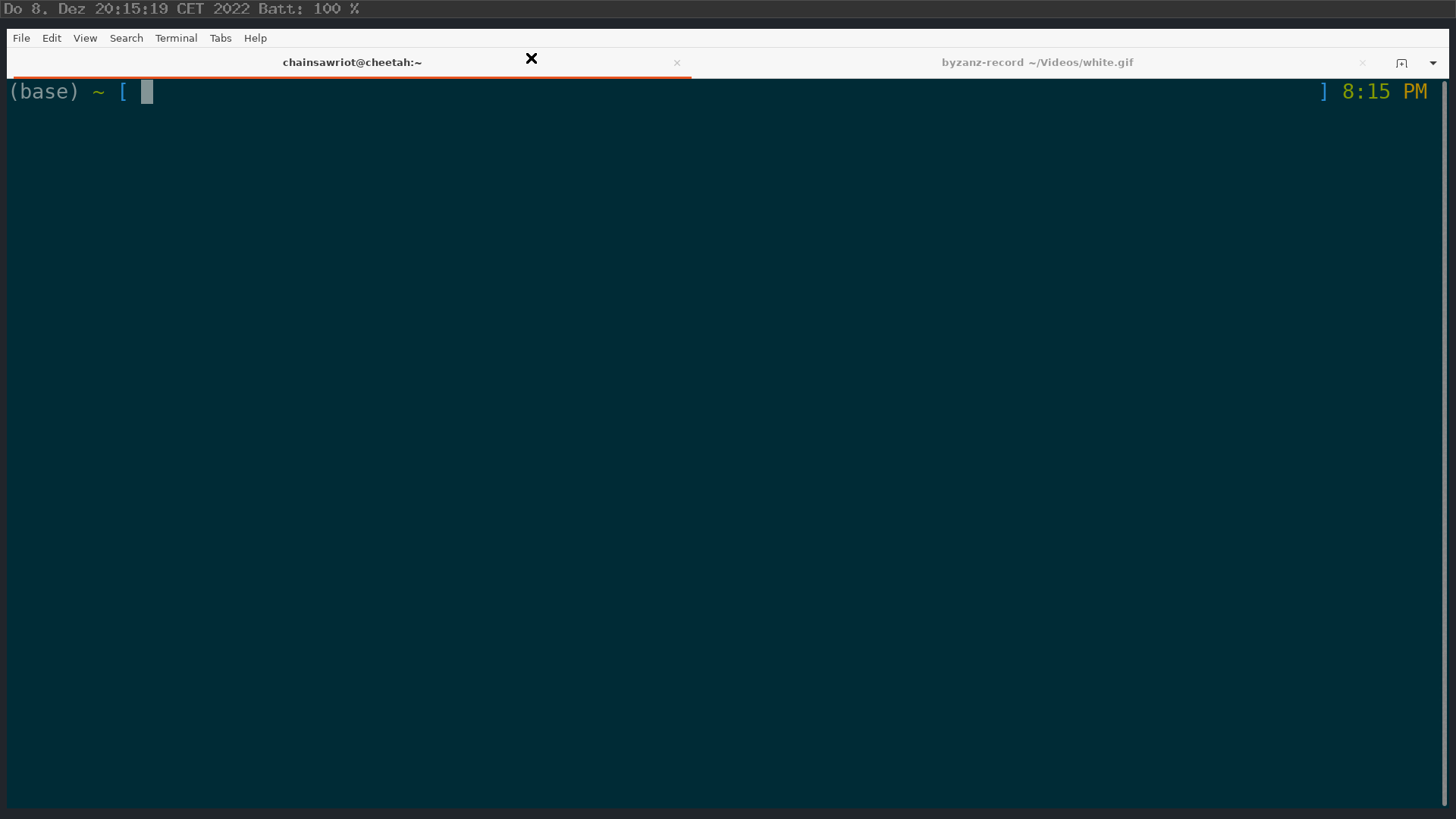Click the date and battery status text
Viewport: 1456px width, 819px height.
point(181,9)
